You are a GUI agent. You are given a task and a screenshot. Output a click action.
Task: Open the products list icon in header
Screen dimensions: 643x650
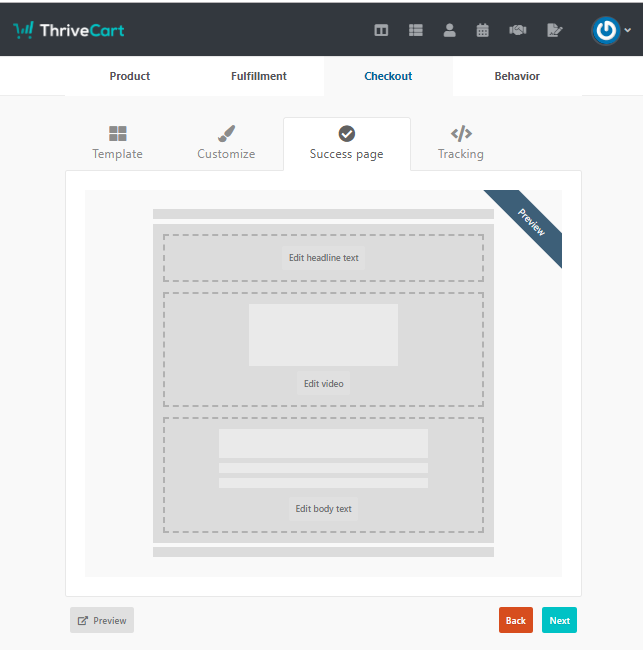[x=415, y=30]
